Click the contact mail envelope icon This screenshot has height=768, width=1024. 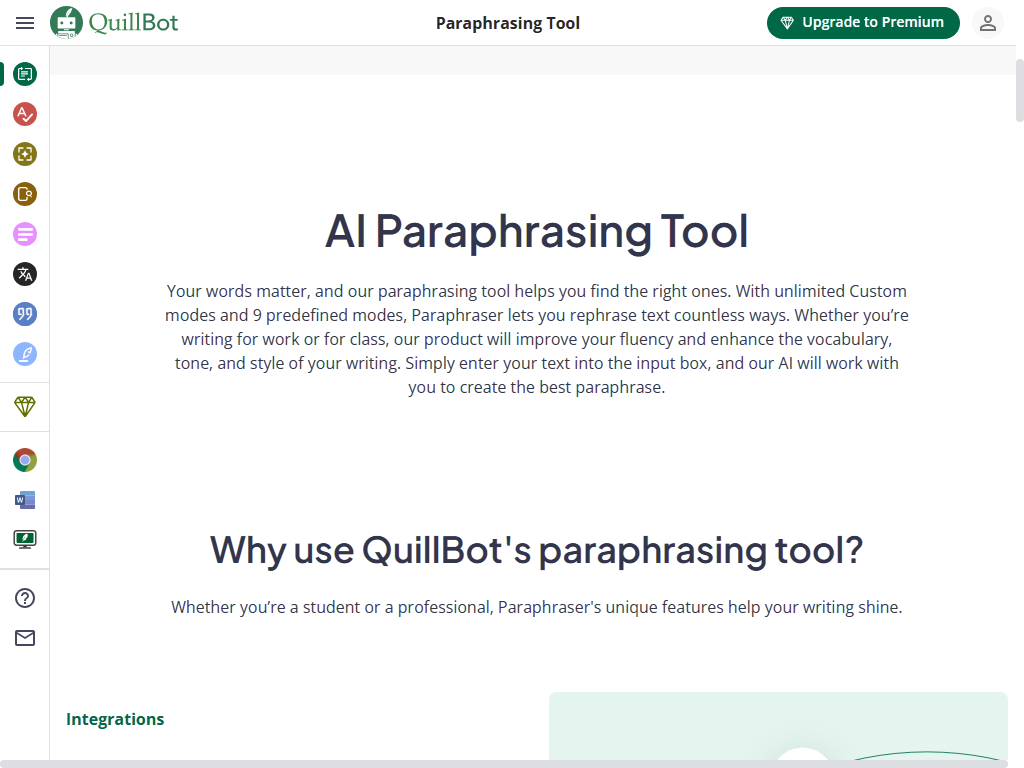point(25,638)
